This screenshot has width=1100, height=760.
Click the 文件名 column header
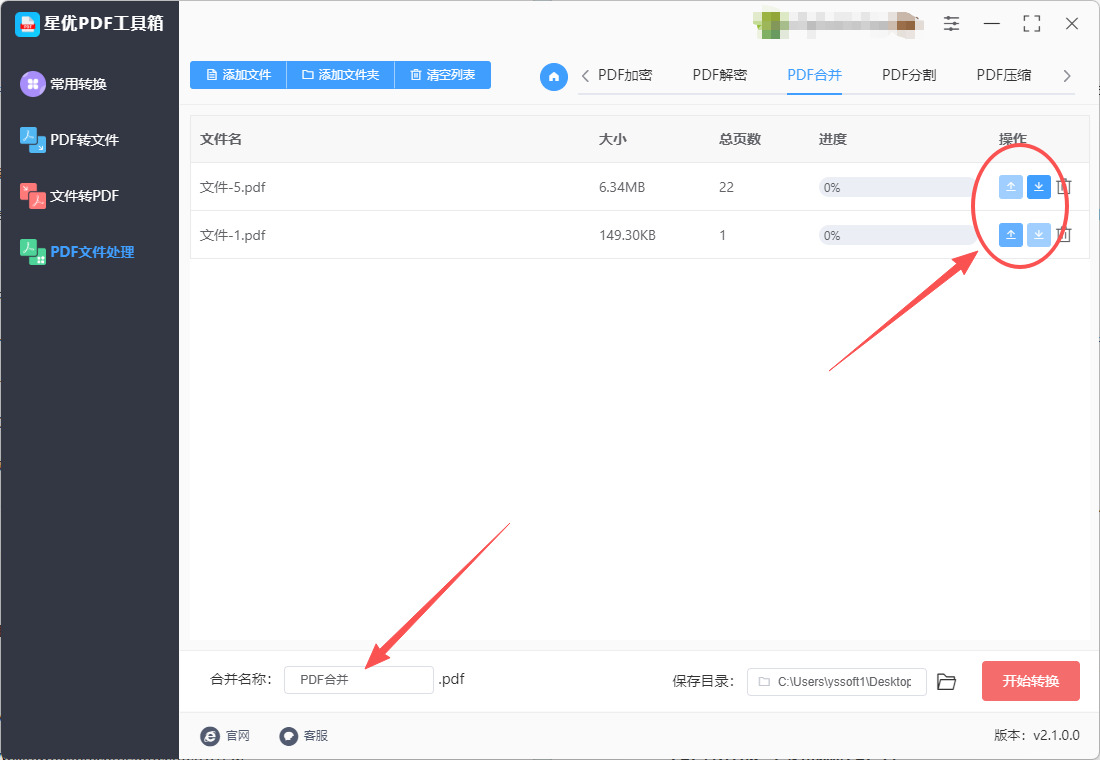coord(221,139)
